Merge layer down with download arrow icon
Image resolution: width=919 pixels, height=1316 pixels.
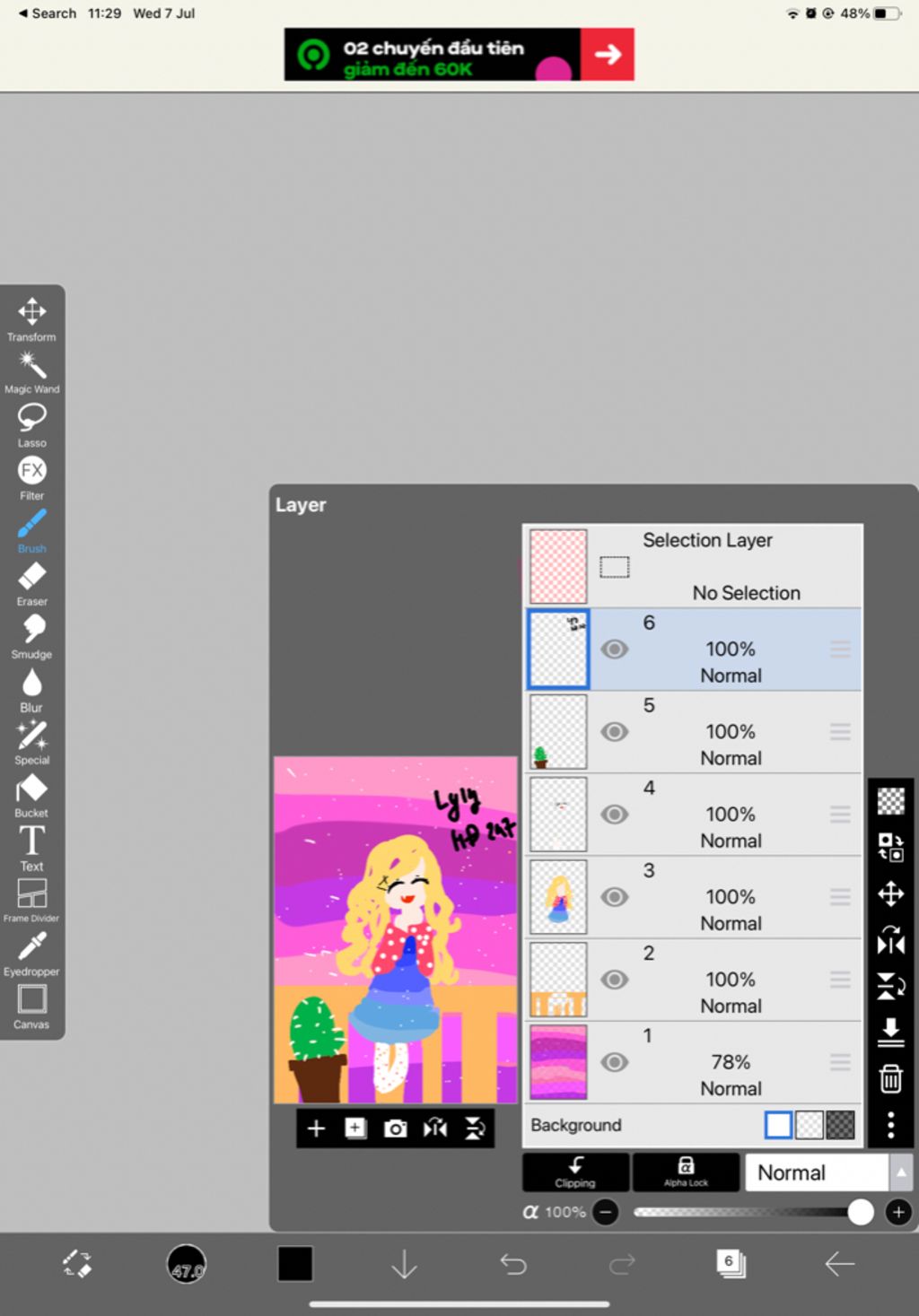[890, 1032]
